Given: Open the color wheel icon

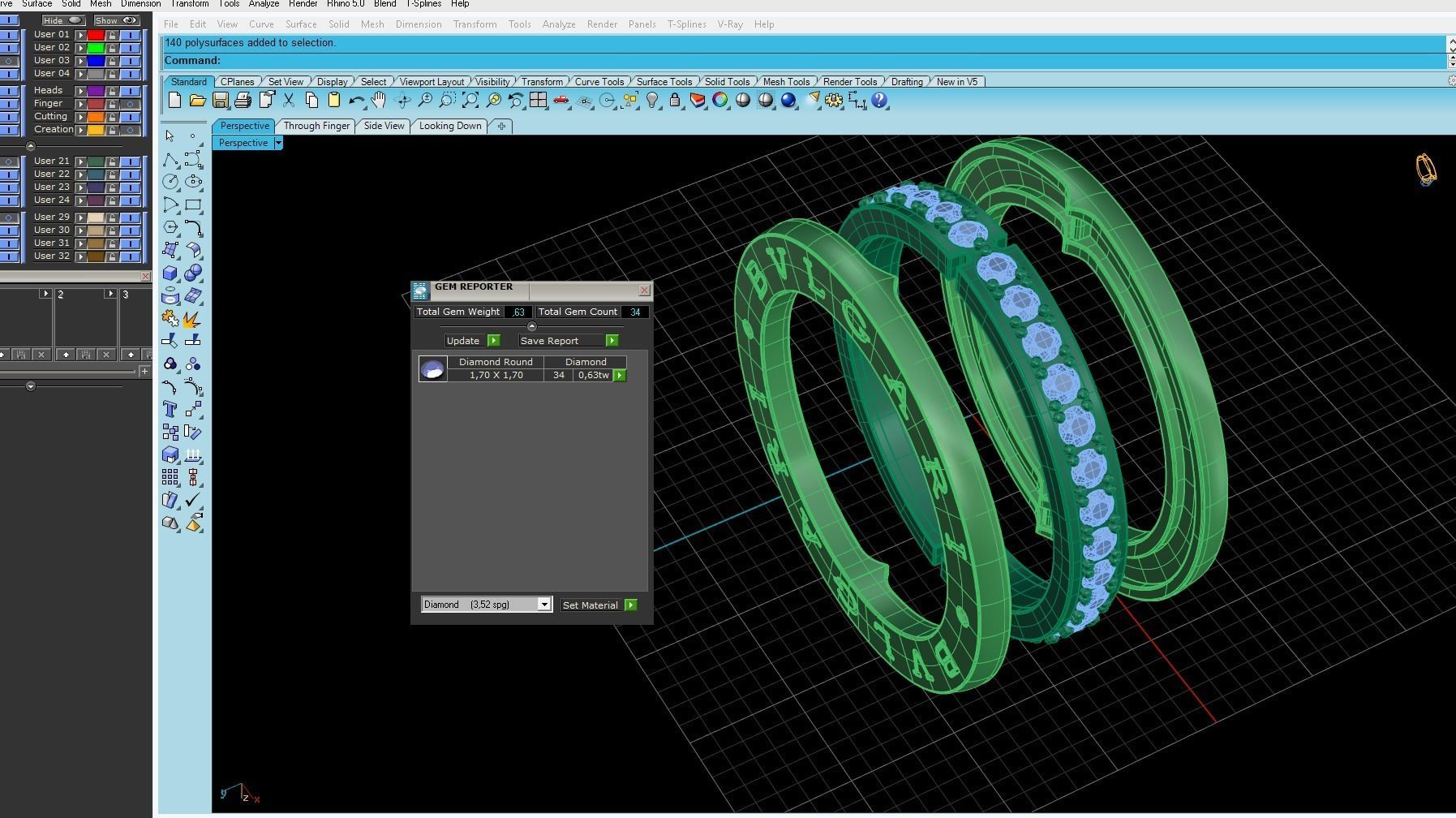Looking at the screenshot, I should [720, 101].
